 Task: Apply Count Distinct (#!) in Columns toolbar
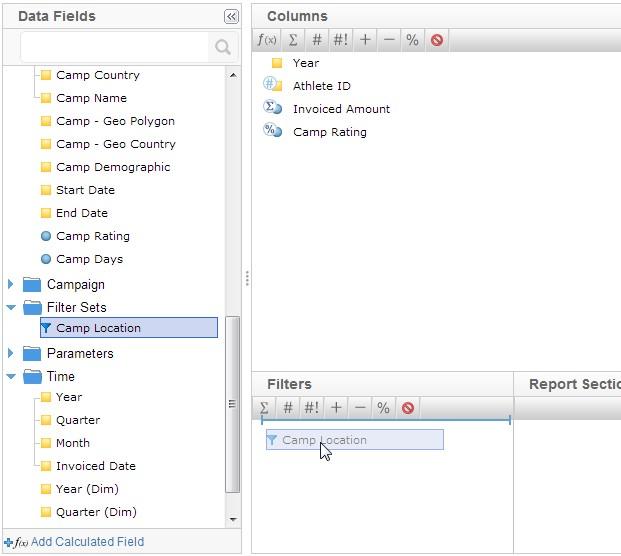tap(341, 40)
